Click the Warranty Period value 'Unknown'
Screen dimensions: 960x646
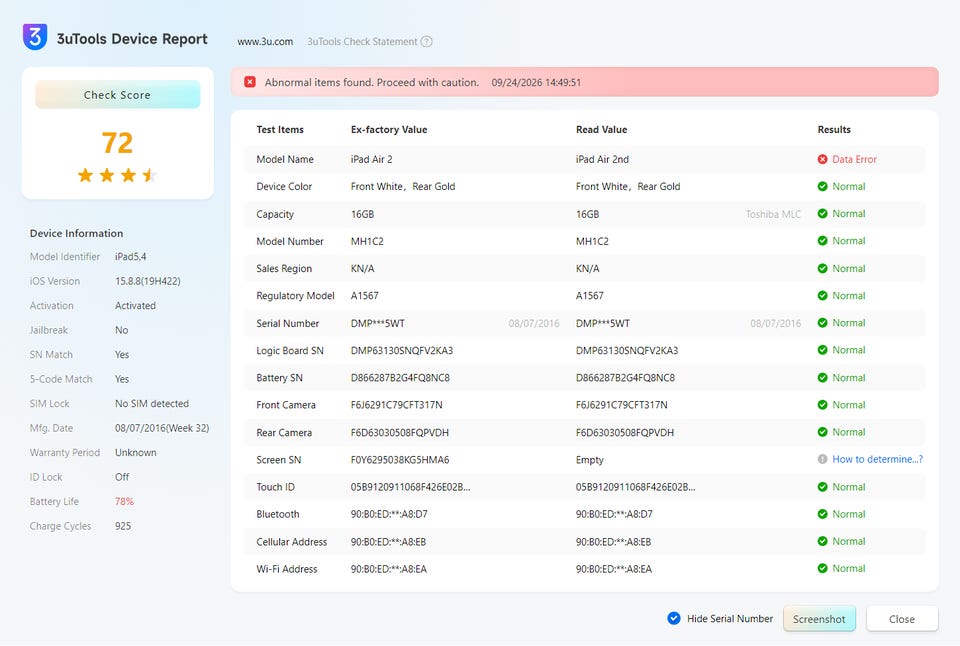(136, 453)
